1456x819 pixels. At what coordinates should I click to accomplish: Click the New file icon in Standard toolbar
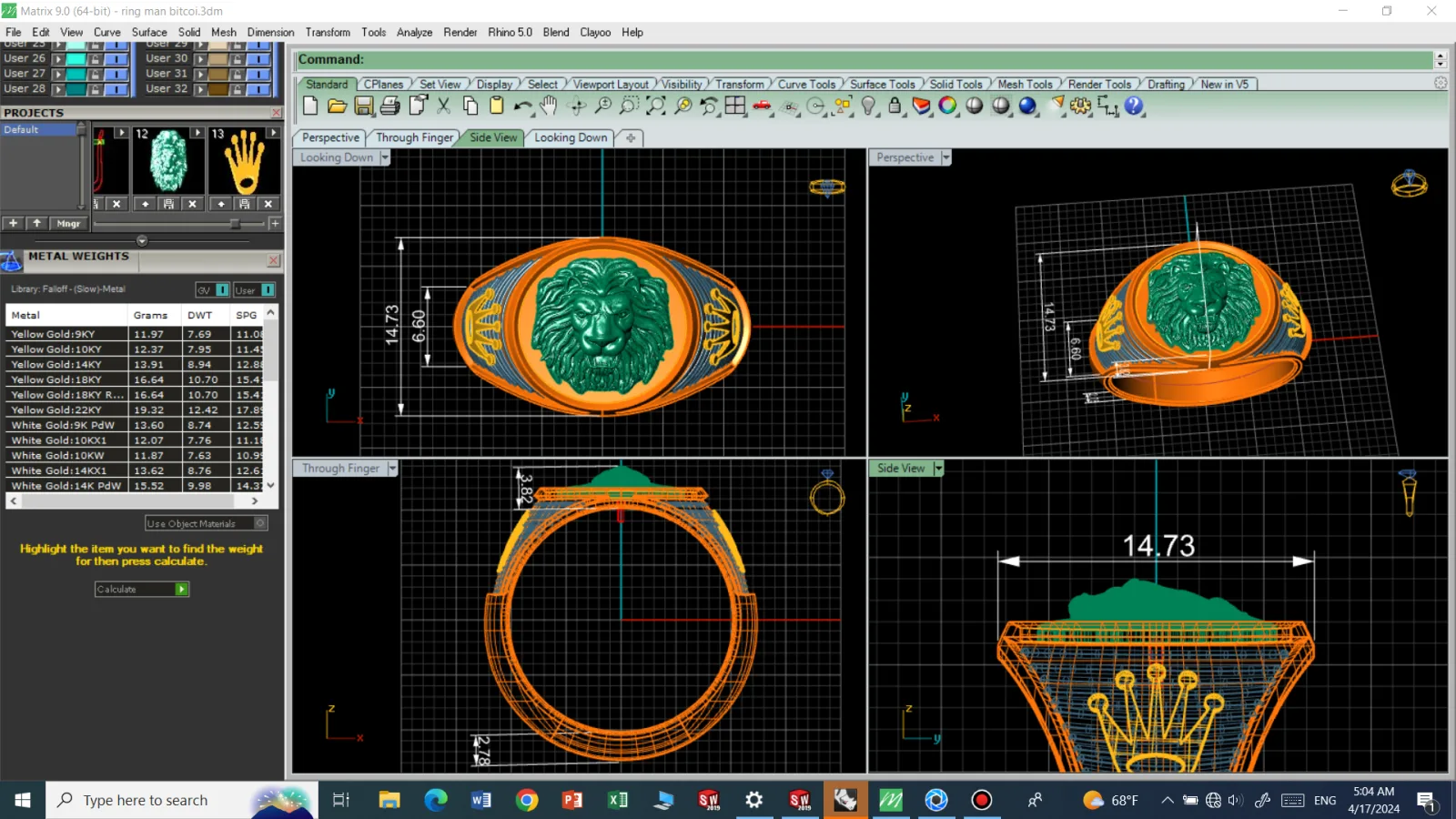pos(310,106)
